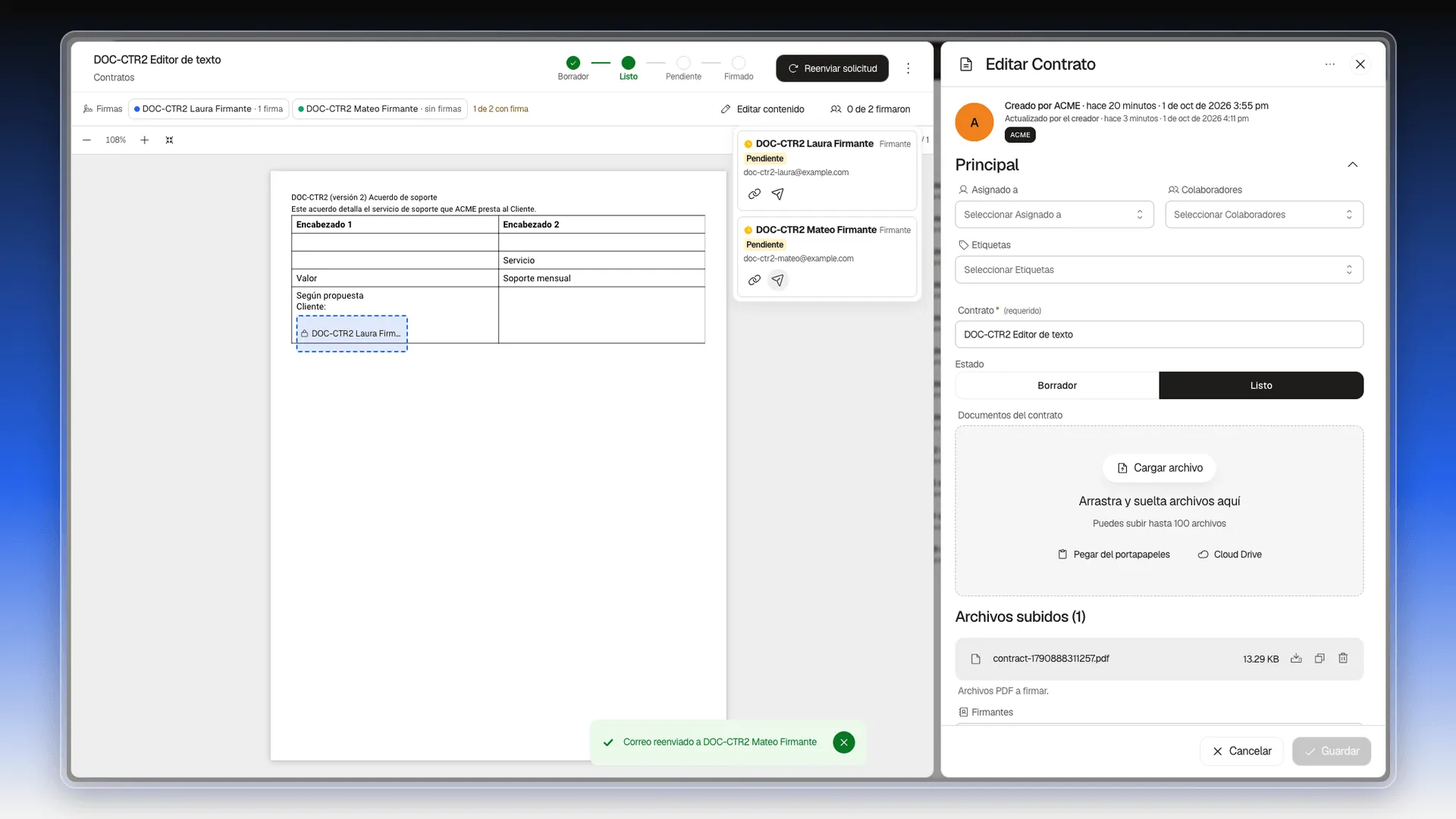Click Editar contenido
This screenshot has height=819, width=1456.
762,109
